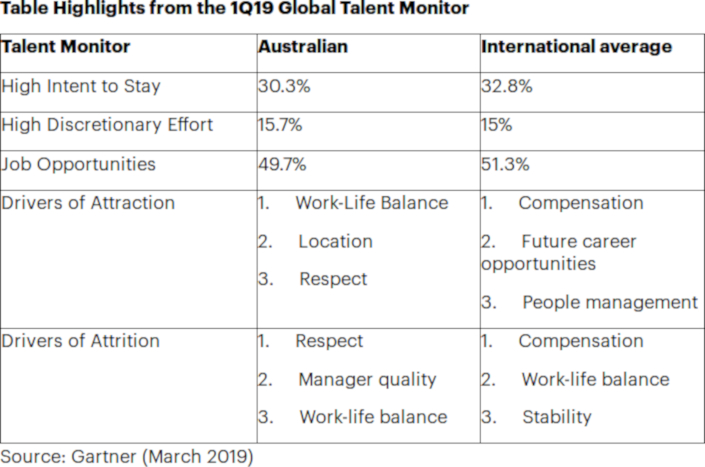Screen dimensions: 705x467
Task: Select the 30.3% cell
Action: [285, 86]
